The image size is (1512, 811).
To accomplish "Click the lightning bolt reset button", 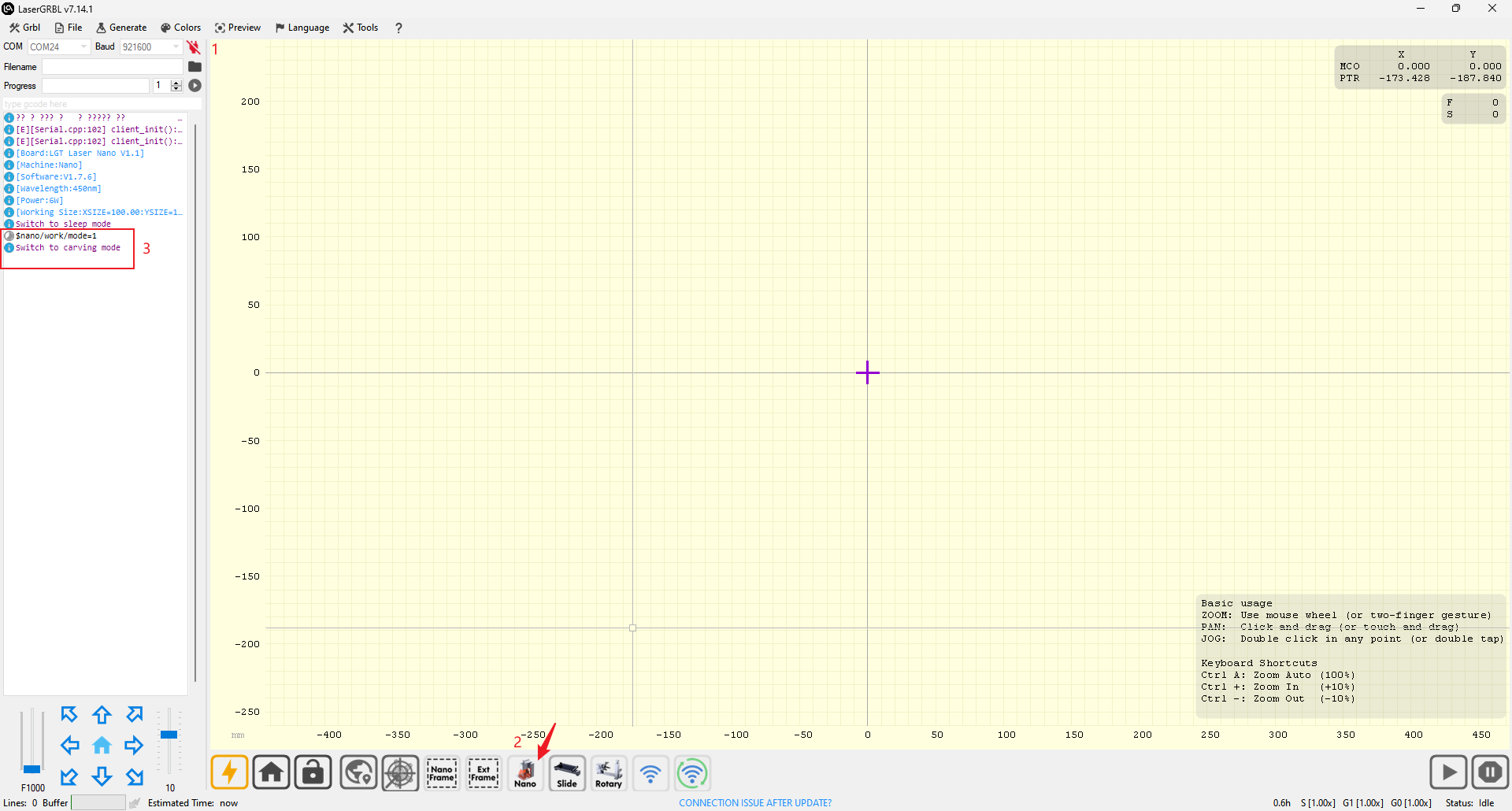I will (229, 772).
